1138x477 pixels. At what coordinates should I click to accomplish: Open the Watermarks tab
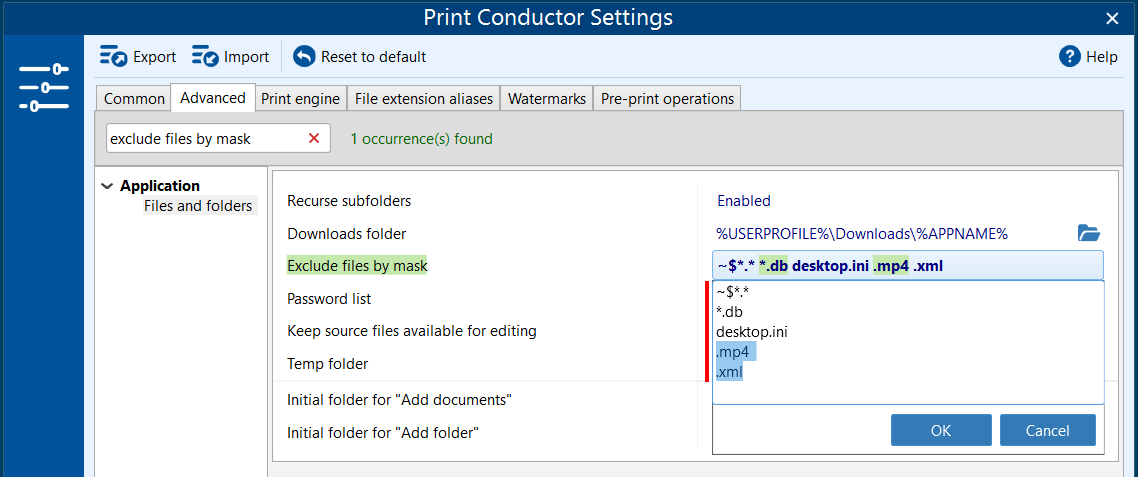click(x=546, y=98)
